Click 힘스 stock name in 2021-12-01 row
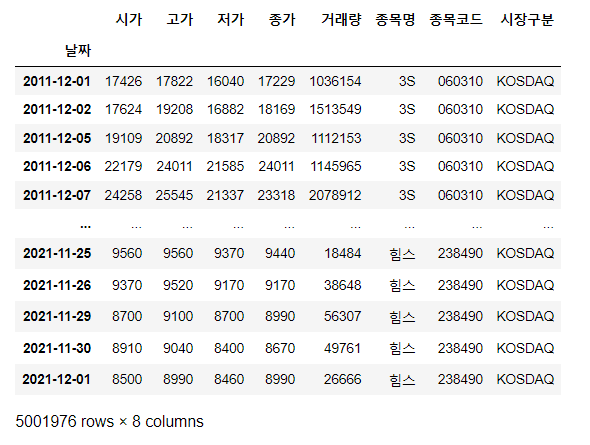The height and width of the screenshot is (445, 590). pos(402,380)
